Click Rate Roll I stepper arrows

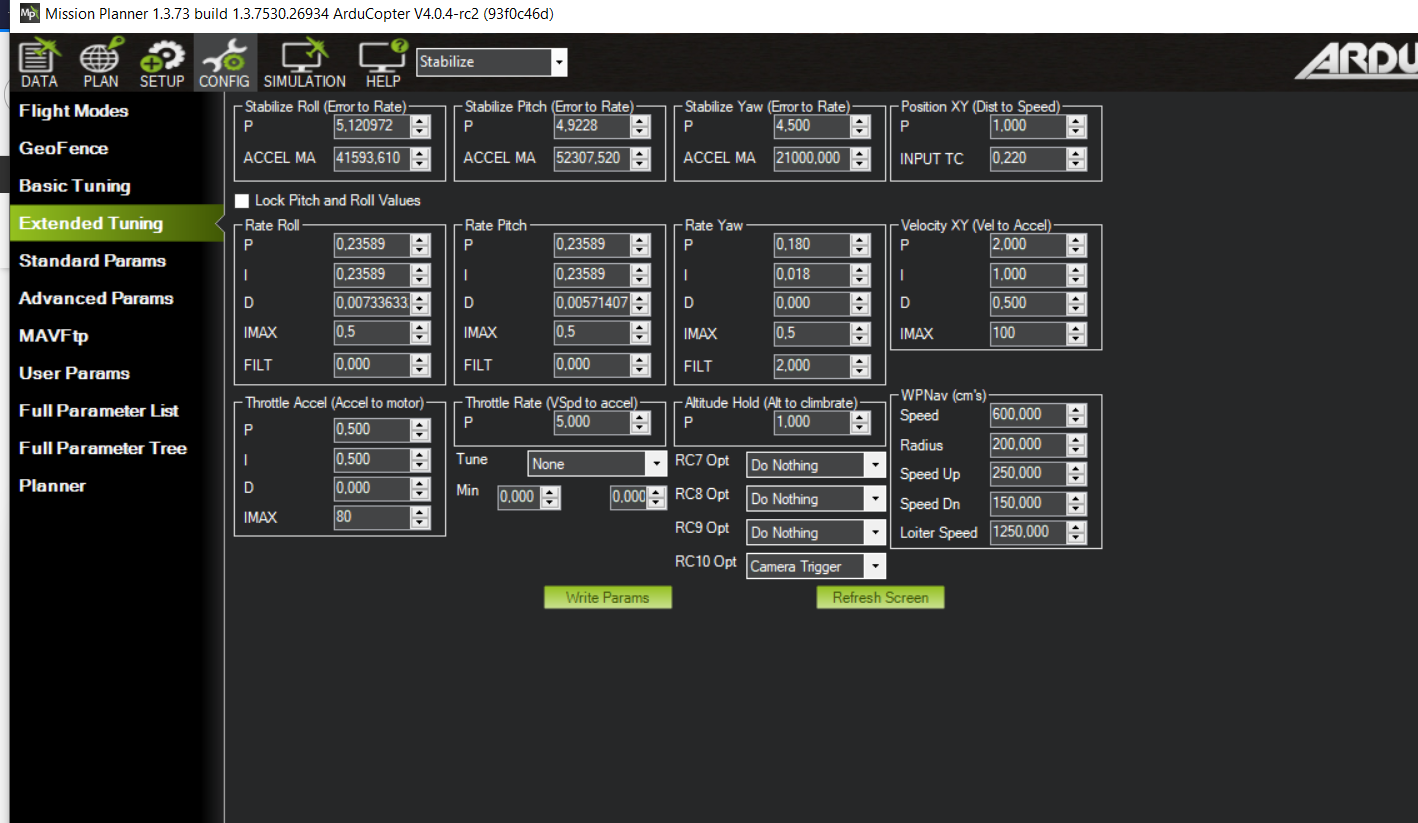[420, 275]
